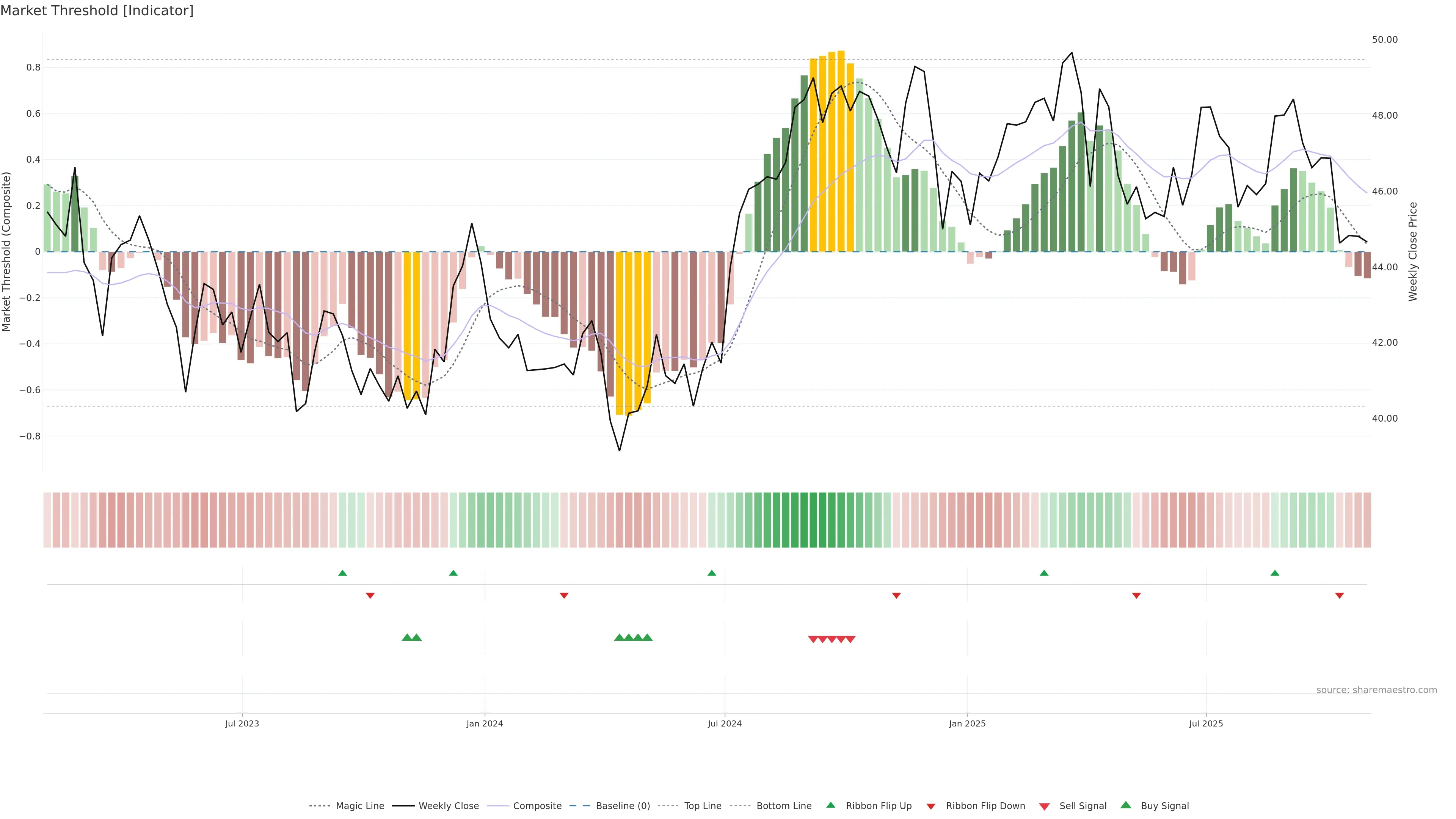
Task: Click the source: sharemaestro.com text
Action: 1376,690
